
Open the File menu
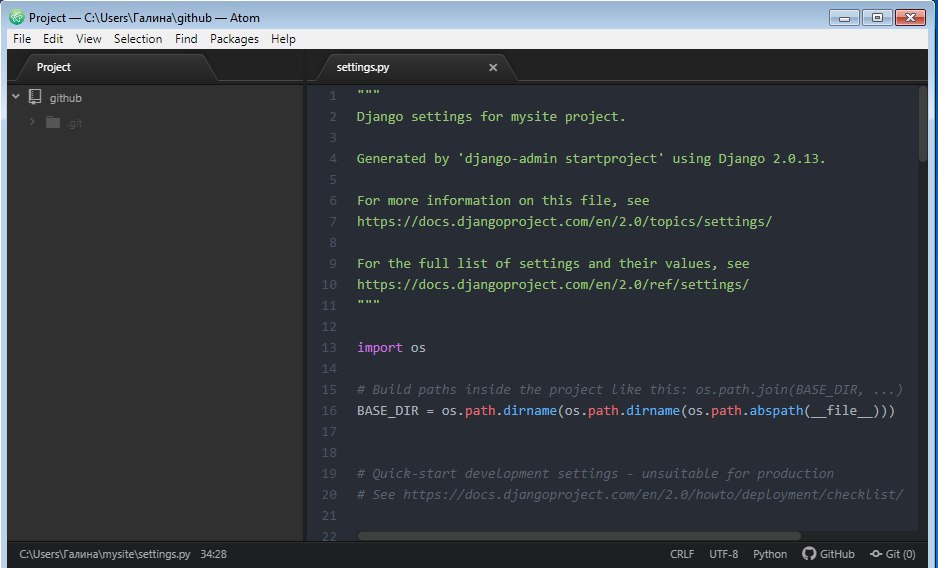click(22, 39)
